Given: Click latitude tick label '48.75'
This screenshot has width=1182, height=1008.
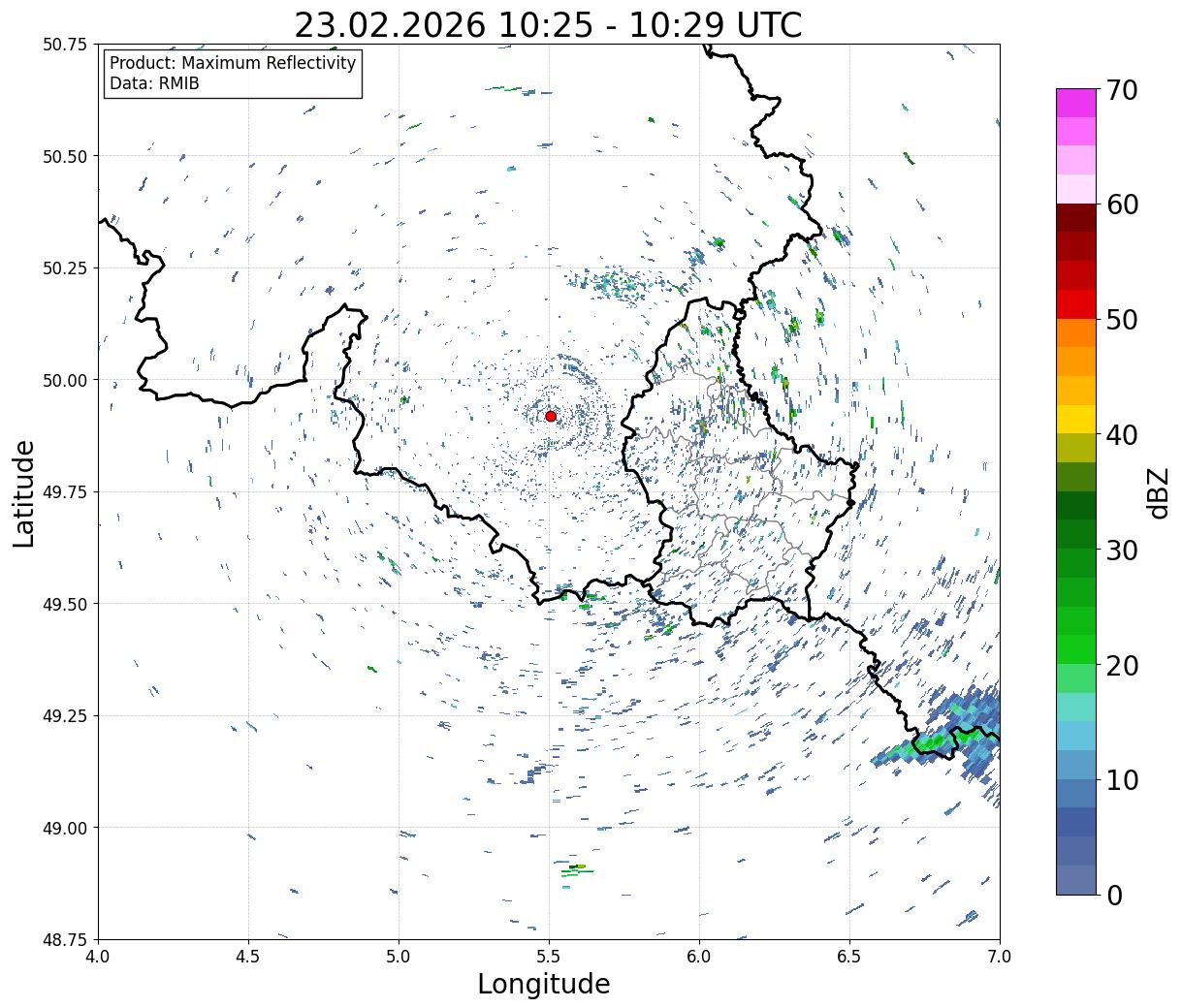Looking at the screenshot, I should 64,940.
